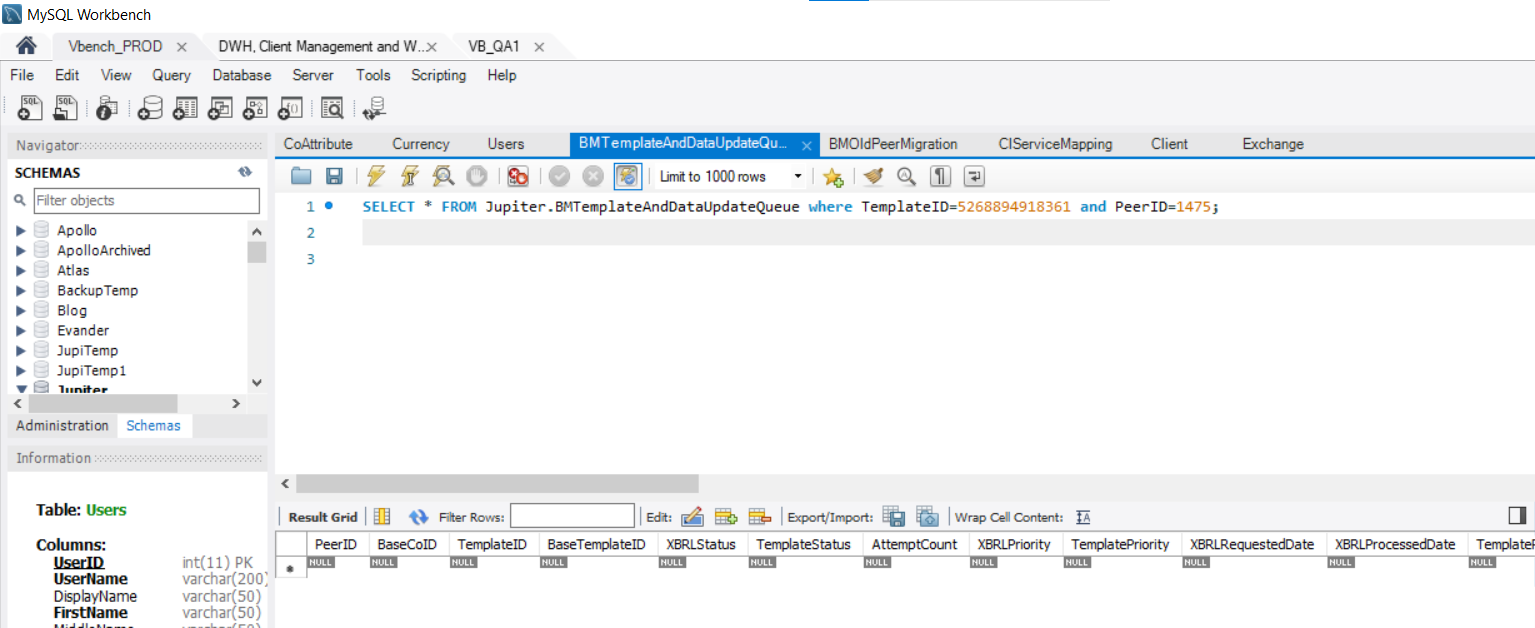
Task: Create a new schema icon
Action: (151, 108)
